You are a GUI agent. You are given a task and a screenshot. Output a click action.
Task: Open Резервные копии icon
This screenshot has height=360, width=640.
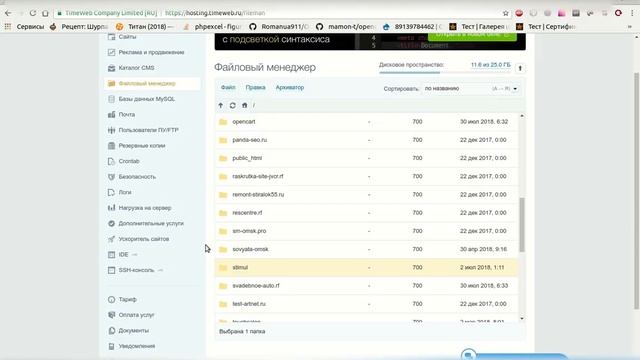click(111, 145)
